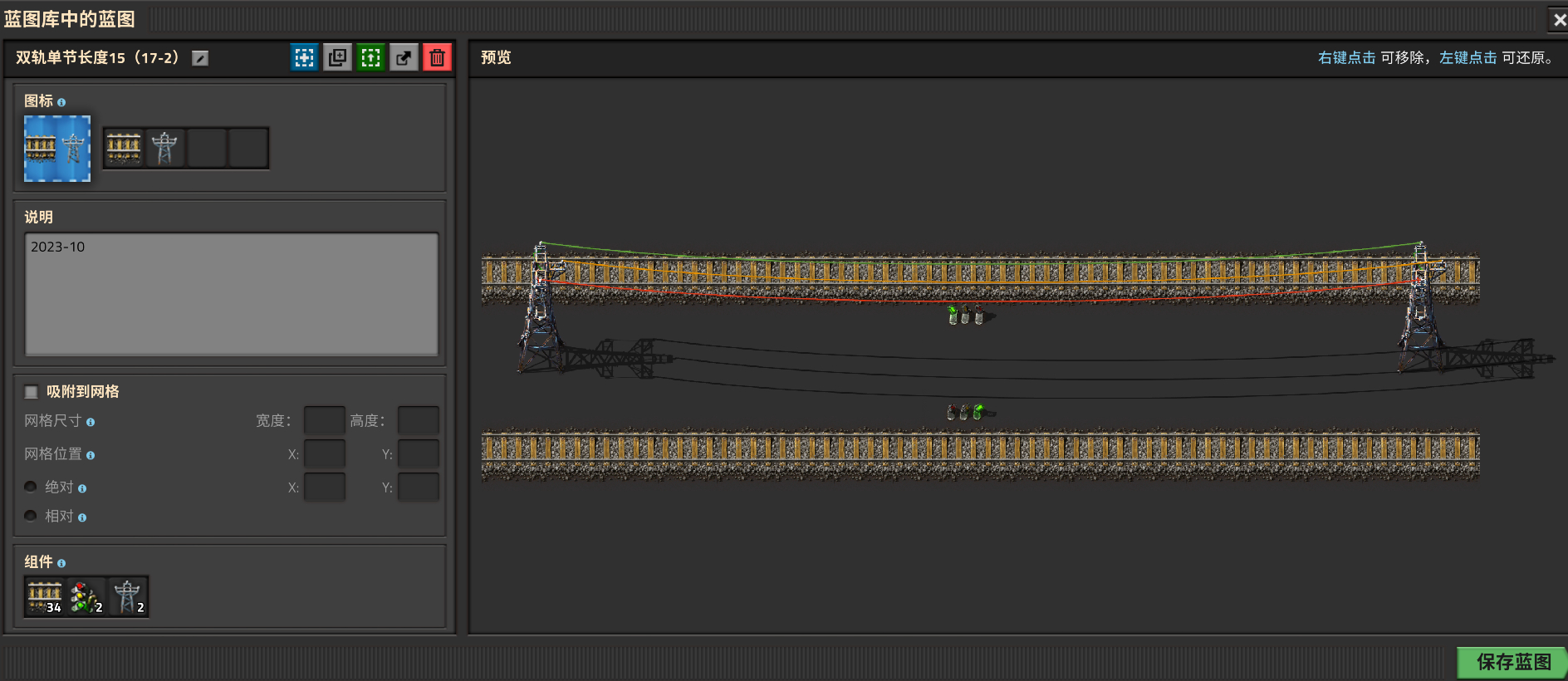Click info icon beside 相对
The height and width of the screenshot is (681, 1568).
[x=82, y=517]
